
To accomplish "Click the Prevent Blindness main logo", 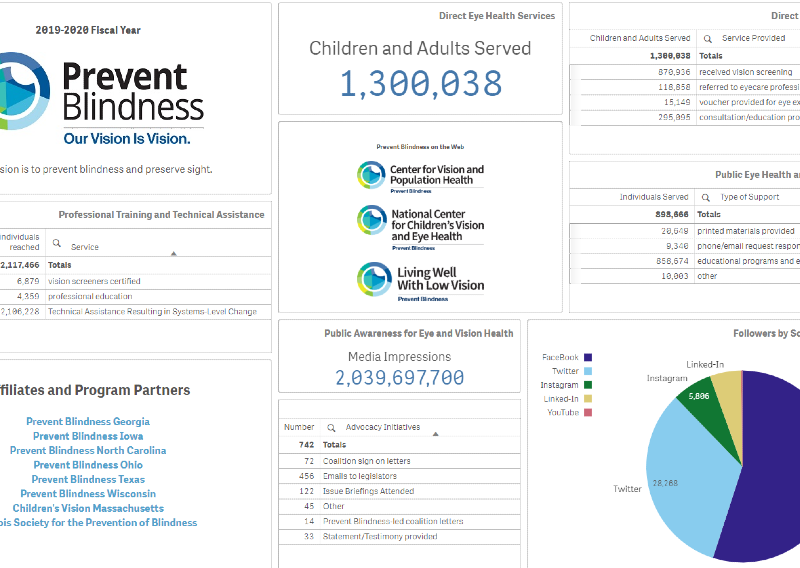I will tap(101, 99).
